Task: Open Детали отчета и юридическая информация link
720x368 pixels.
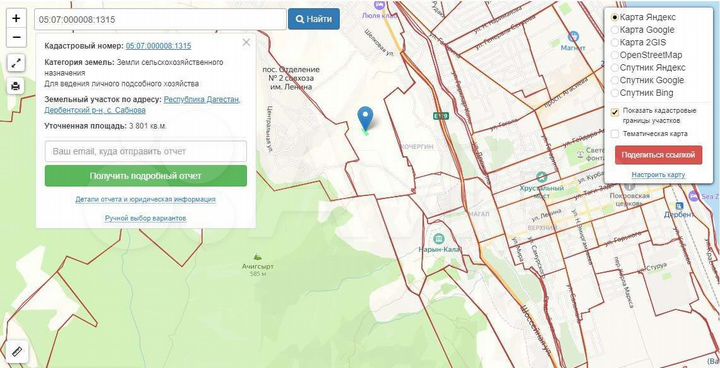Action: click(x=146, y=199)
